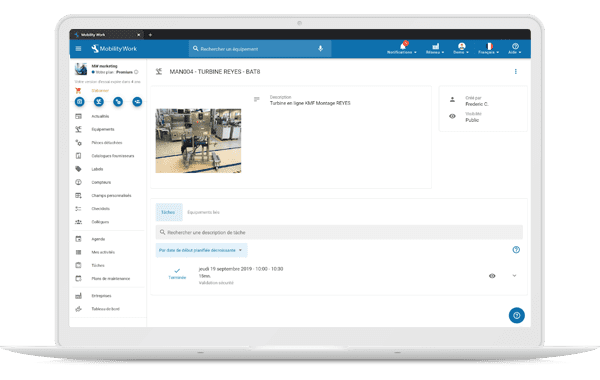Click 'Turbine en ligne KMF Montage REYES' text
This screenshot has width=600, height=380.
[x=310, y=103]
